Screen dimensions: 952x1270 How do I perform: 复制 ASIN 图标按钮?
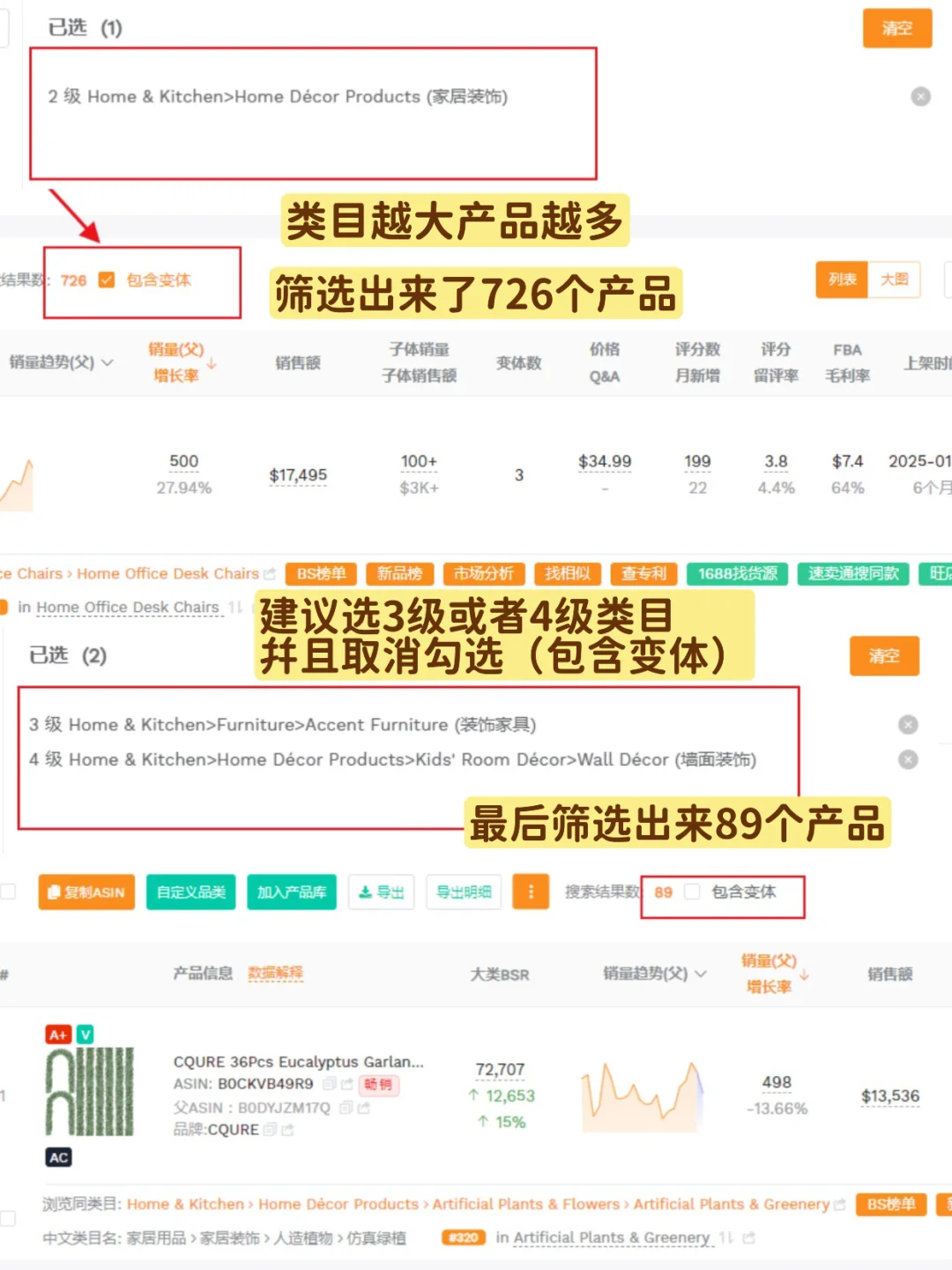click(x=86, y=893)
